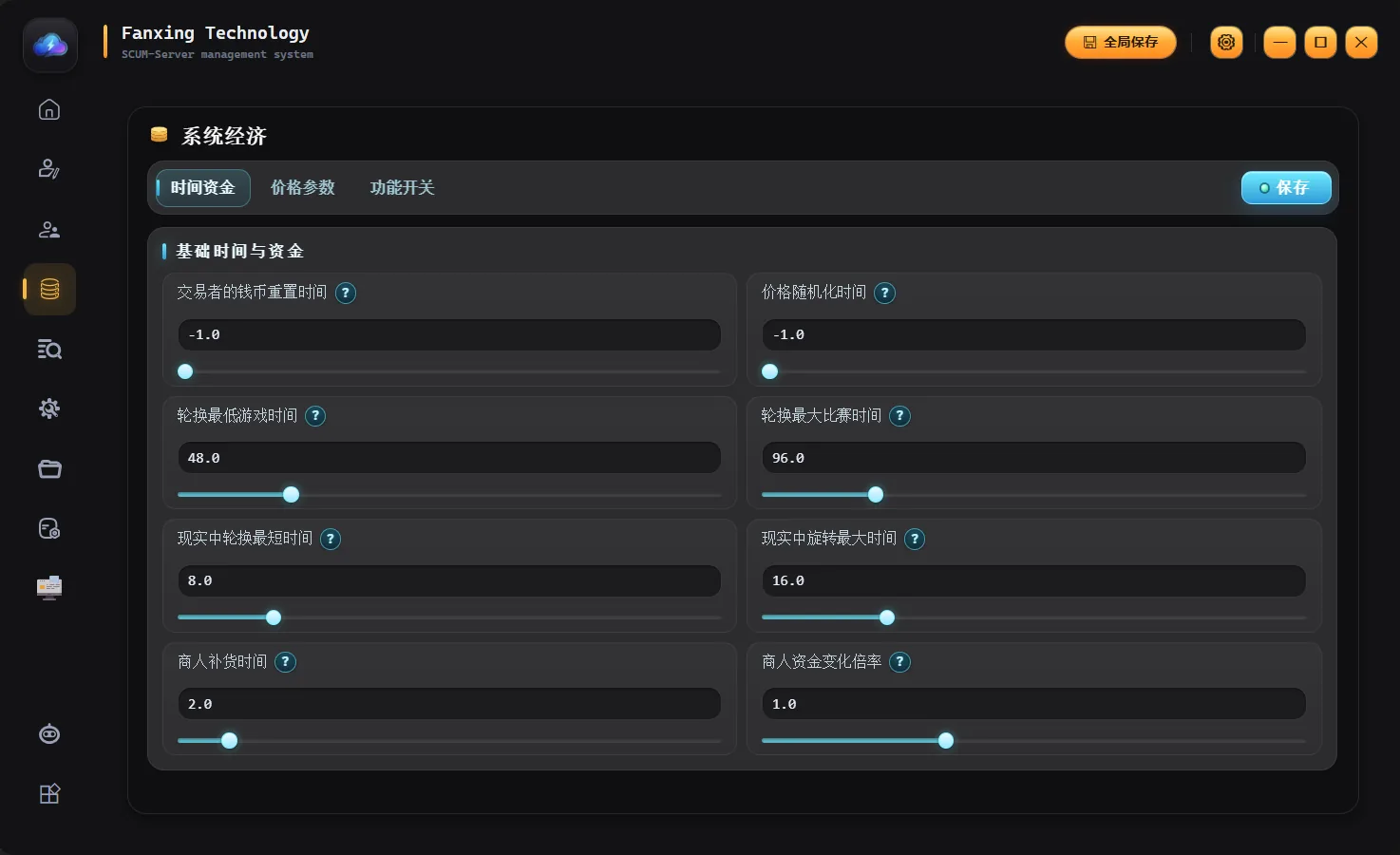Show help for 价格随机化时间
This screenshot has width=1400, height=855.
click(x=884, y=293)
